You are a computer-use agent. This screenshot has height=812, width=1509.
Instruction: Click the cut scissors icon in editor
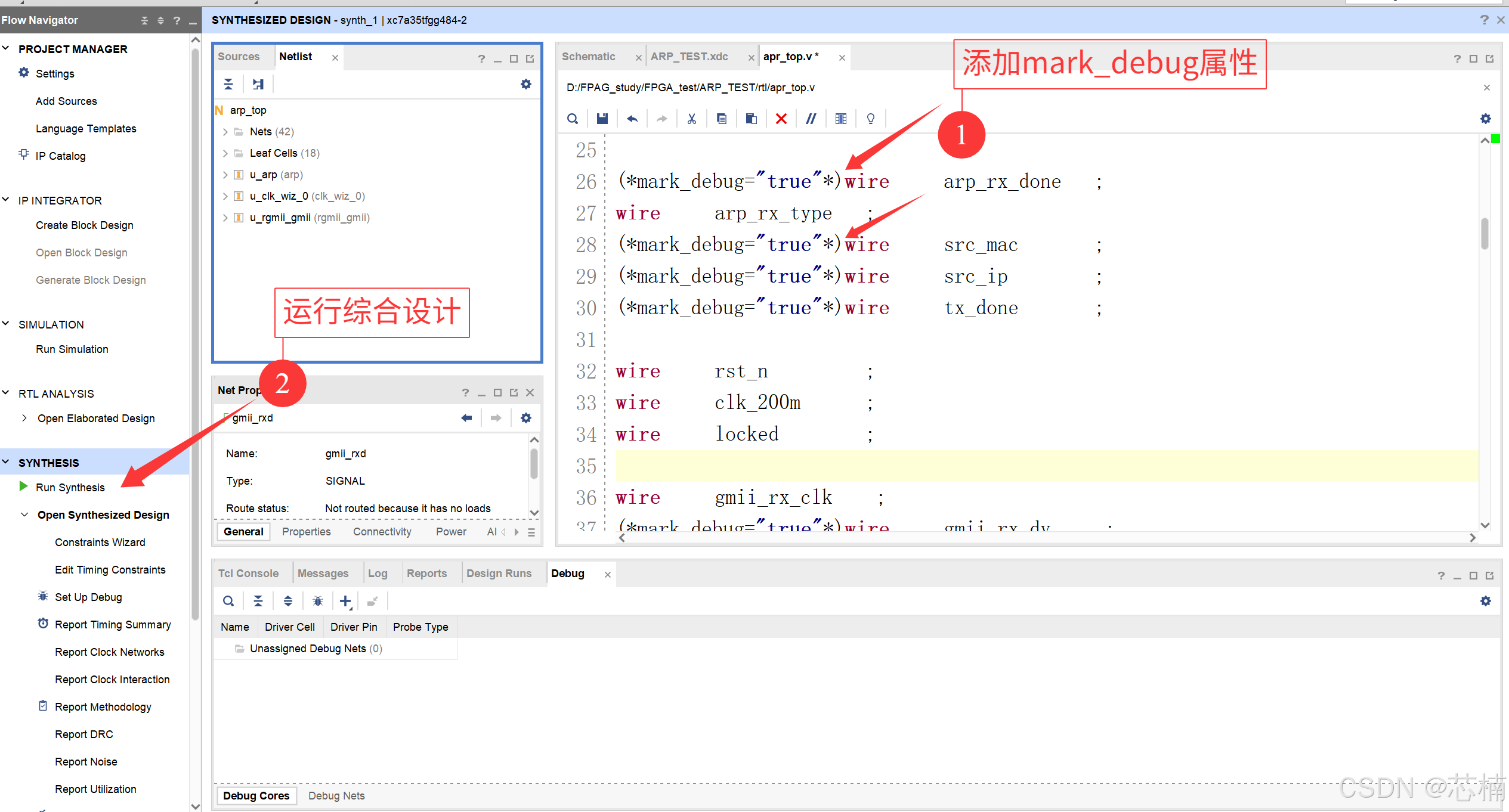(691, 119)
